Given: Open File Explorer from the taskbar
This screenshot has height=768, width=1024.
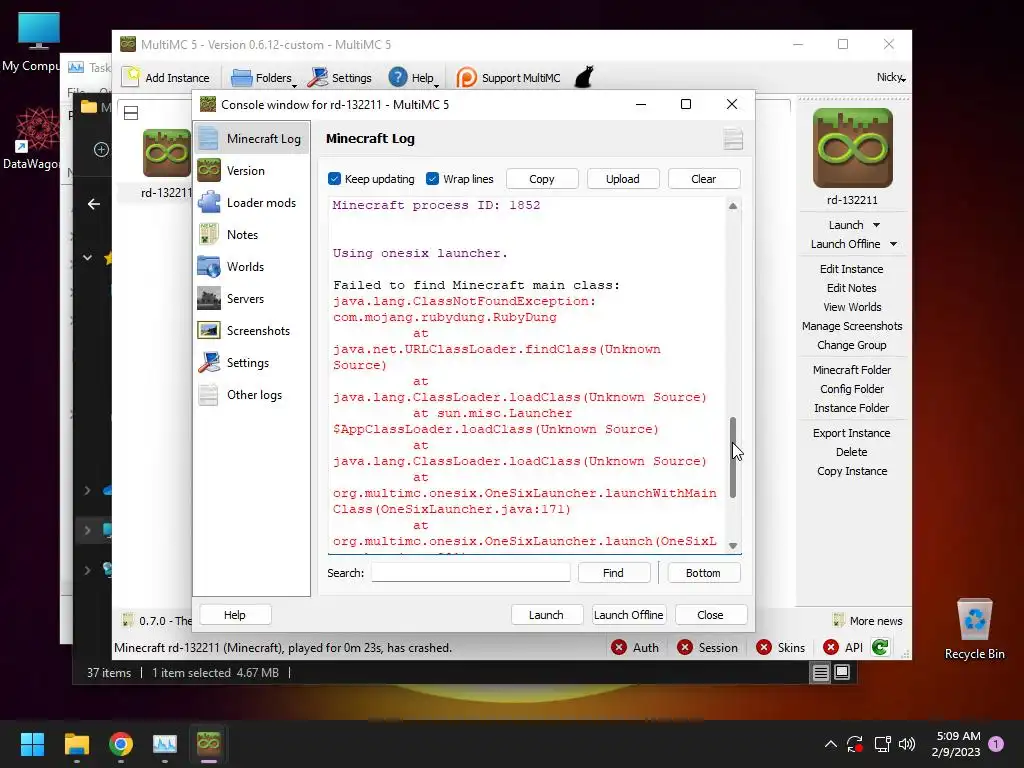Looking at the screenshot, I should point(76,744).
